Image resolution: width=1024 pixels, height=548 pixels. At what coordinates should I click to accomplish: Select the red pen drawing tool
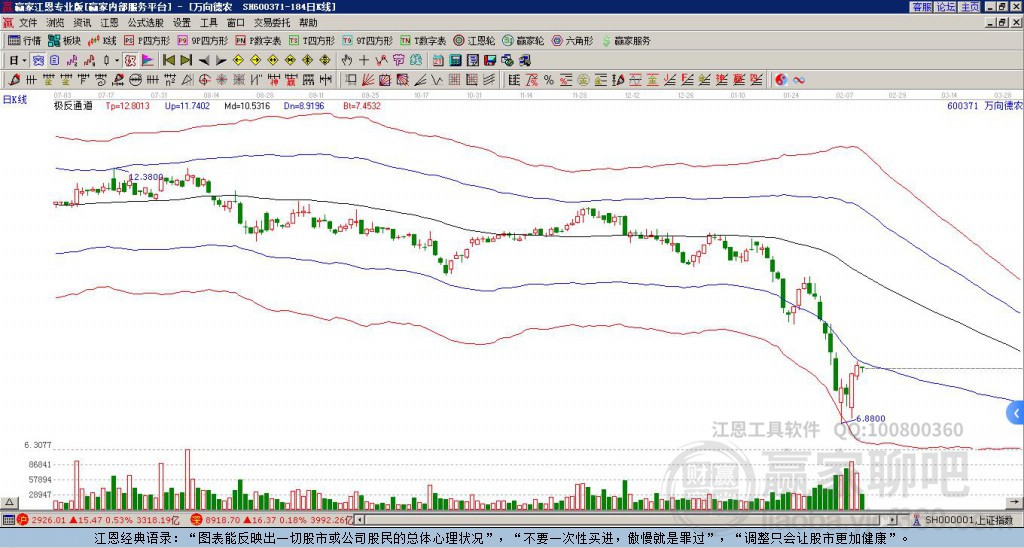[x=14, y=80]
